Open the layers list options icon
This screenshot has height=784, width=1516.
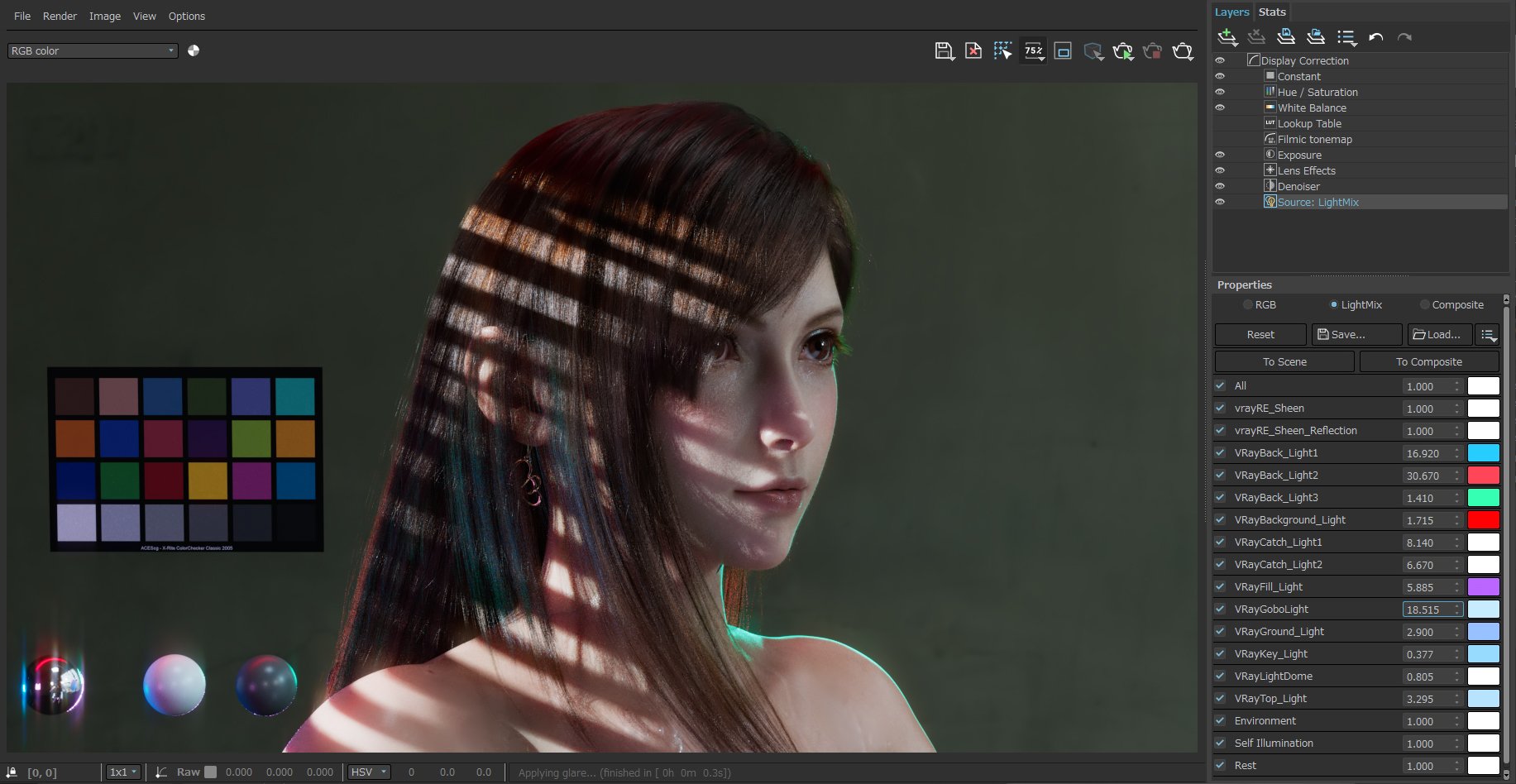pyautogui.click(x=1346, y=37)
